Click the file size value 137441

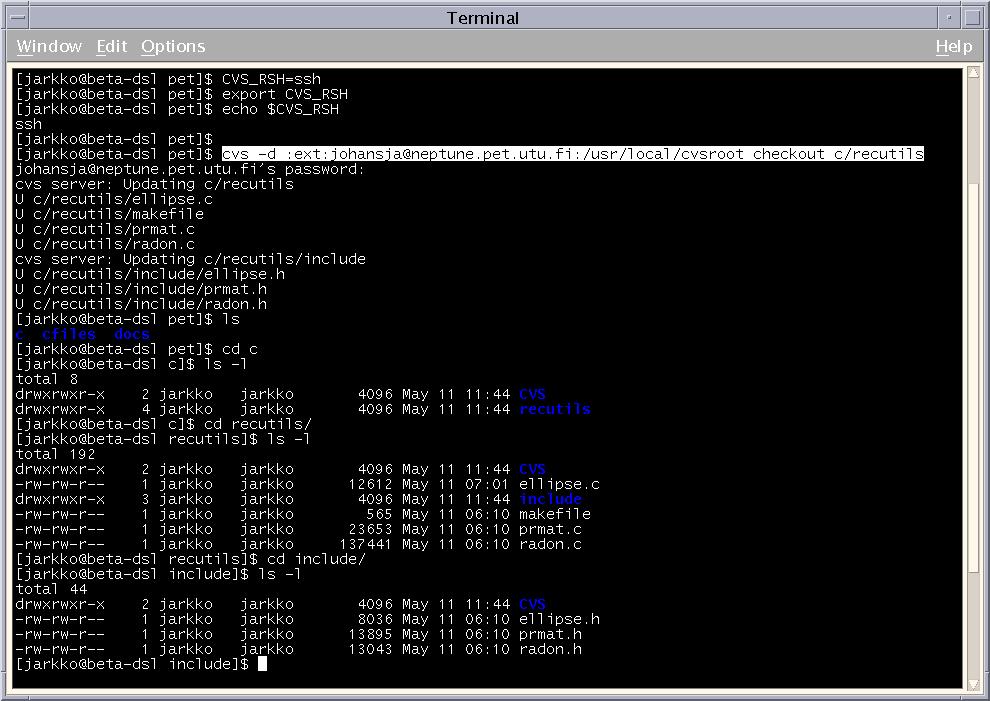366,544
